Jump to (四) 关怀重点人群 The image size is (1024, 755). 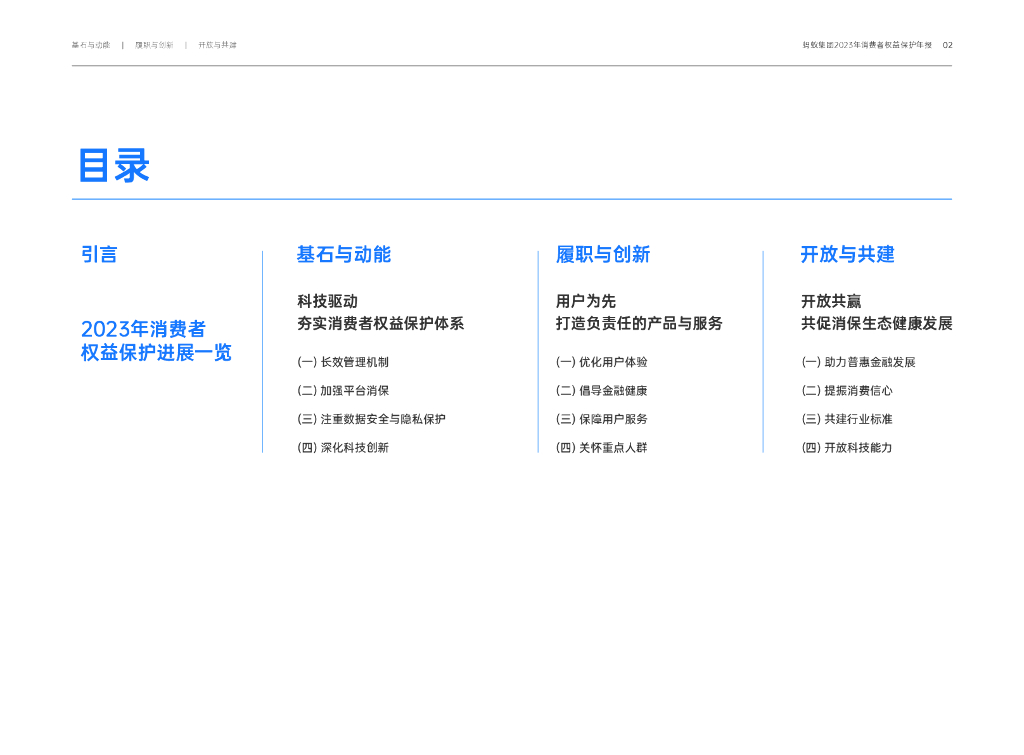(x=601, y=447)
